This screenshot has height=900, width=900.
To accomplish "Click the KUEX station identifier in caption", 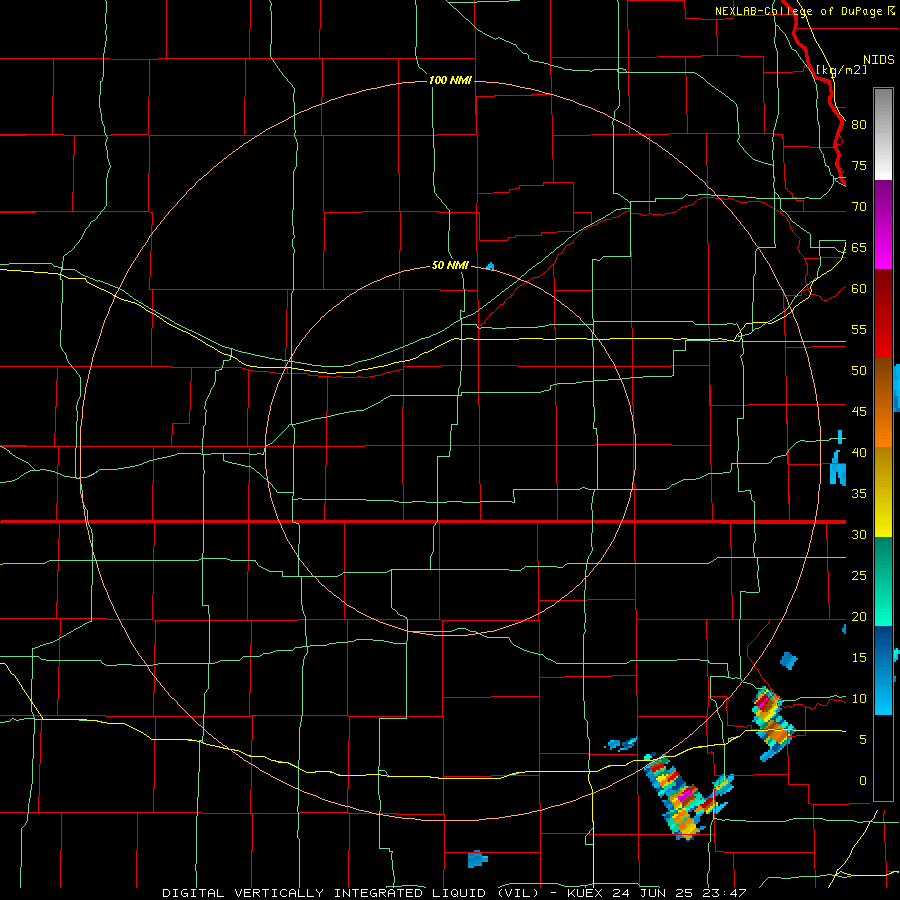I will (x=586, y=893).
